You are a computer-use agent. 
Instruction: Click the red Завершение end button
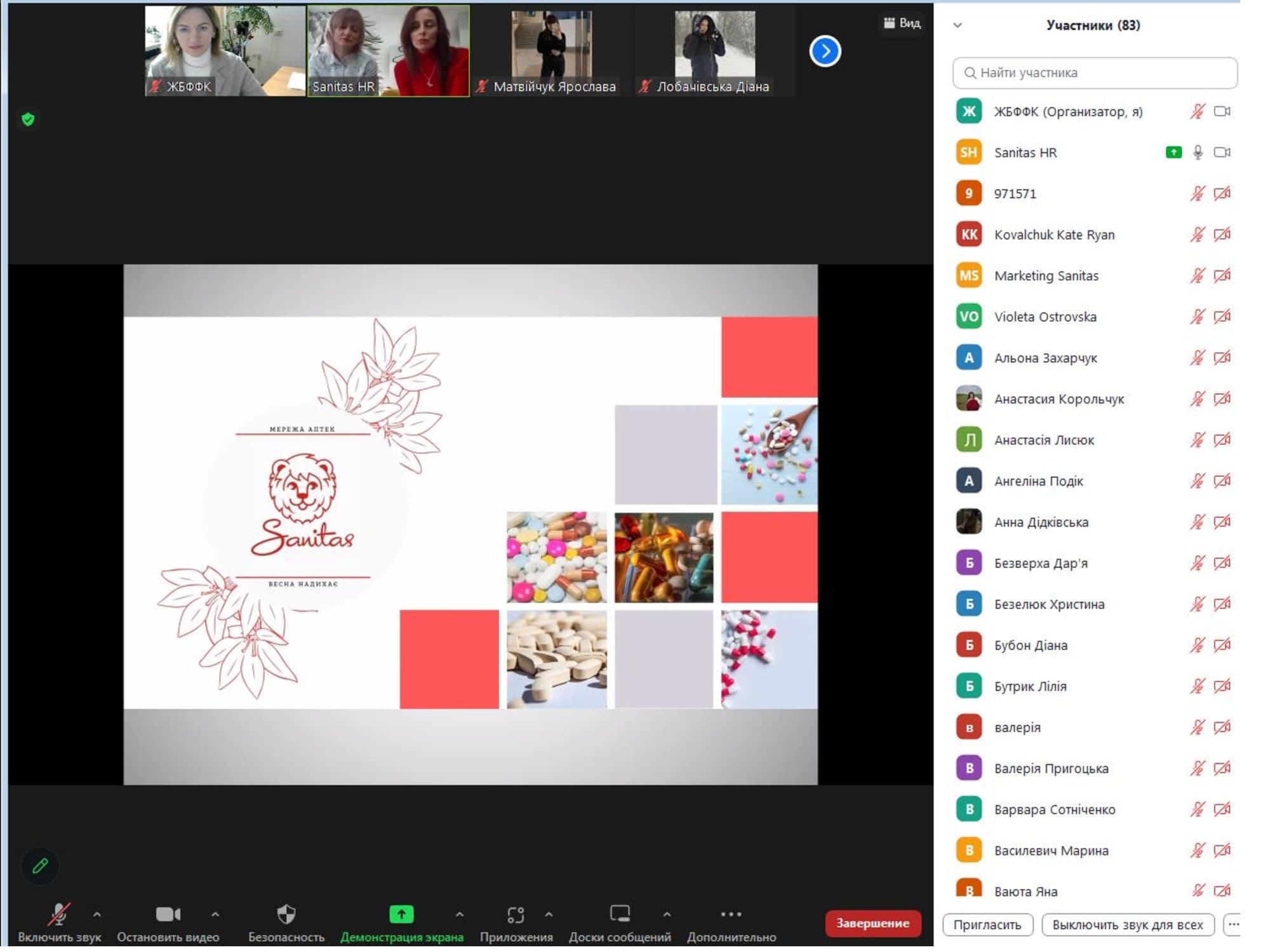872,923
